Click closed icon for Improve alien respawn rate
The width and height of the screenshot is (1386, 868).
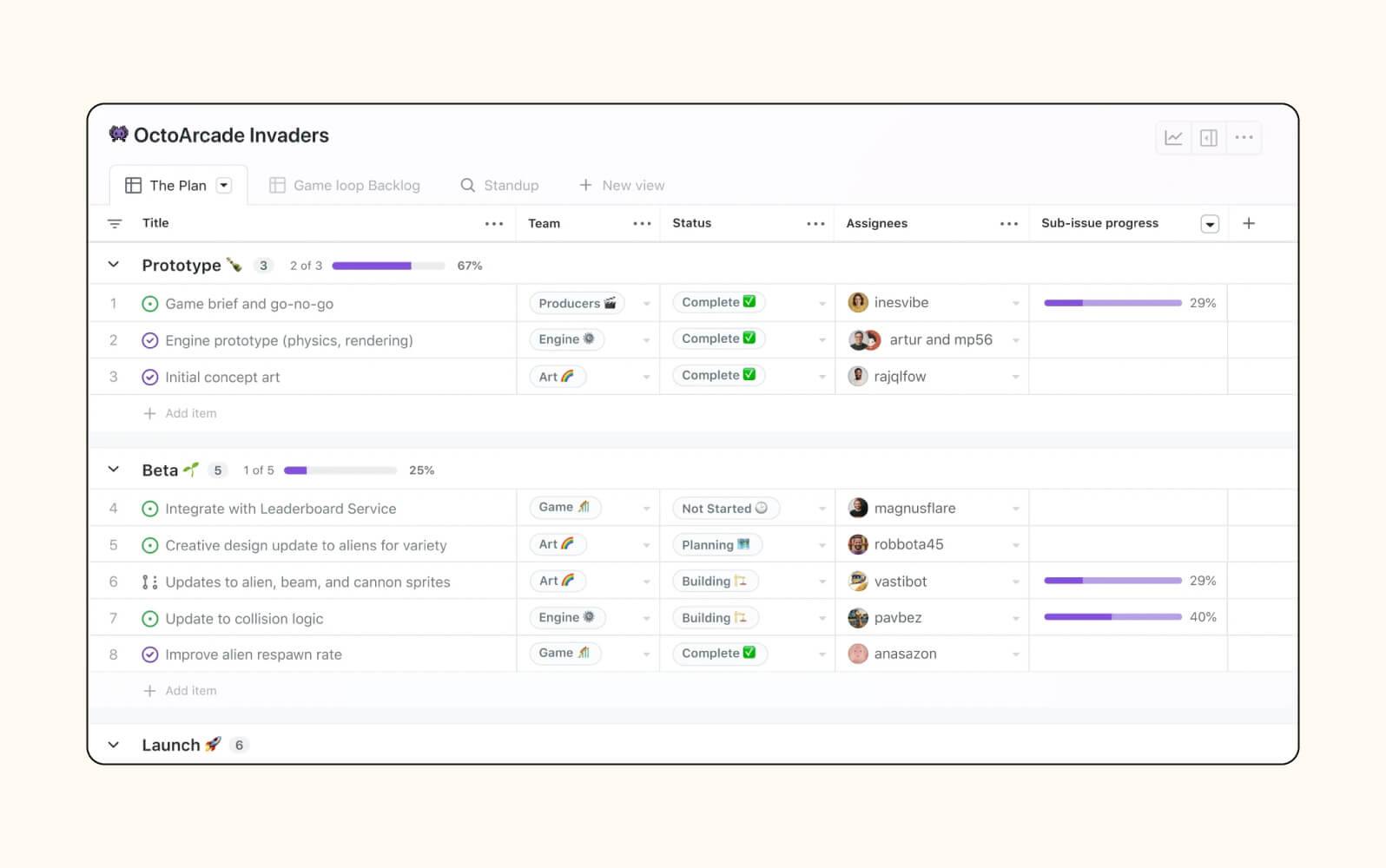[x=150, y=654]
